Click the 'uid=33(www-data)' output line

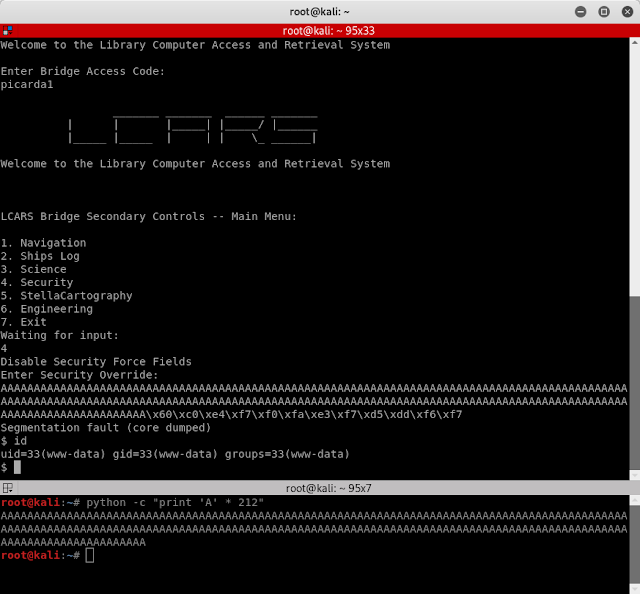point(175,454)
